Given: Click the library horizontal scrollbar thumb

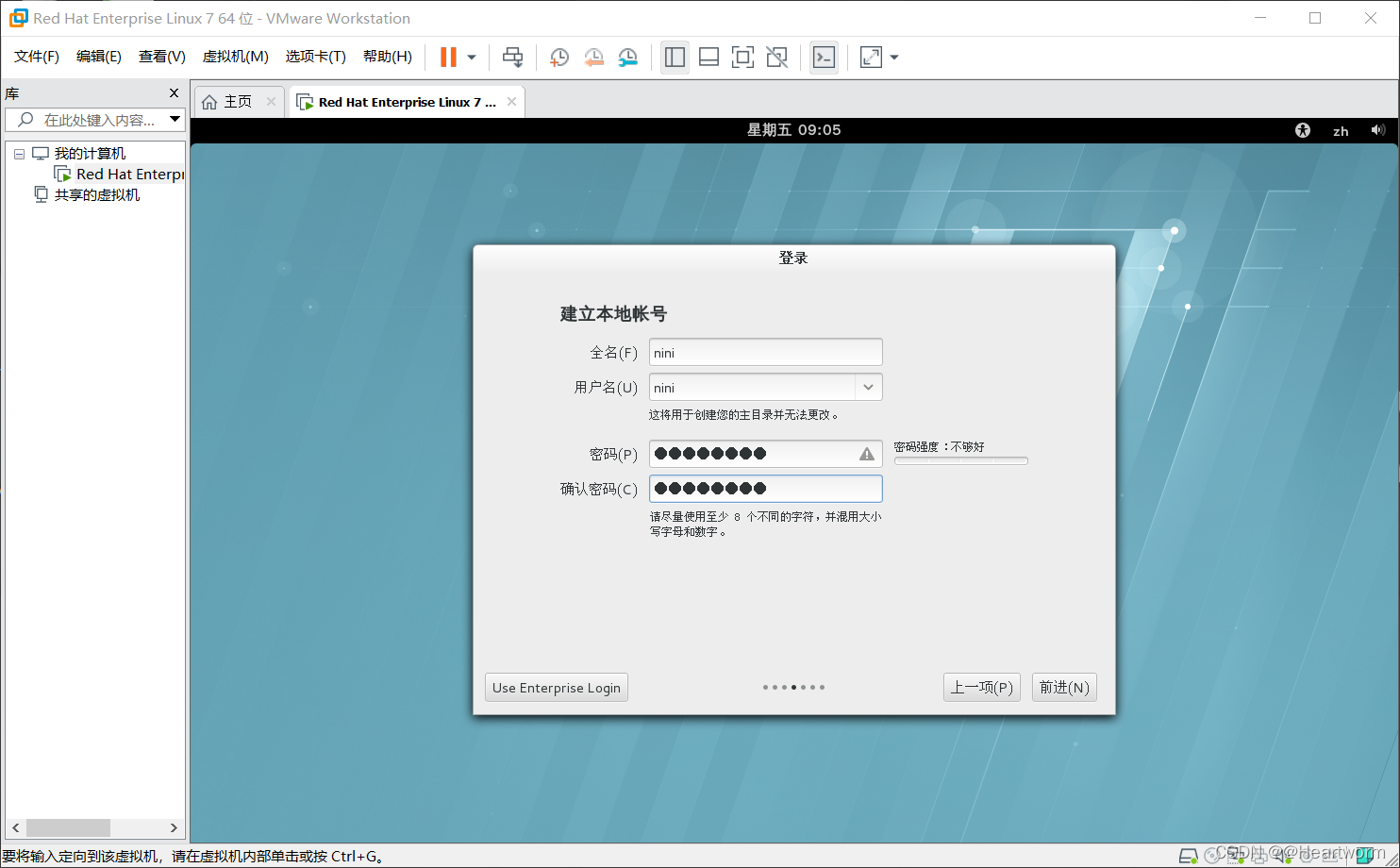Looking at the screenshot, I should point(68,827).
